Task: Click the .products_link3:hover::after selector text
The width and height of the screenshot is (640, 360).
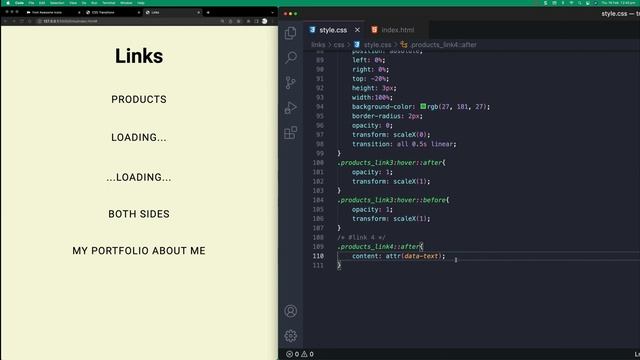Action: (x=391, y=162)
